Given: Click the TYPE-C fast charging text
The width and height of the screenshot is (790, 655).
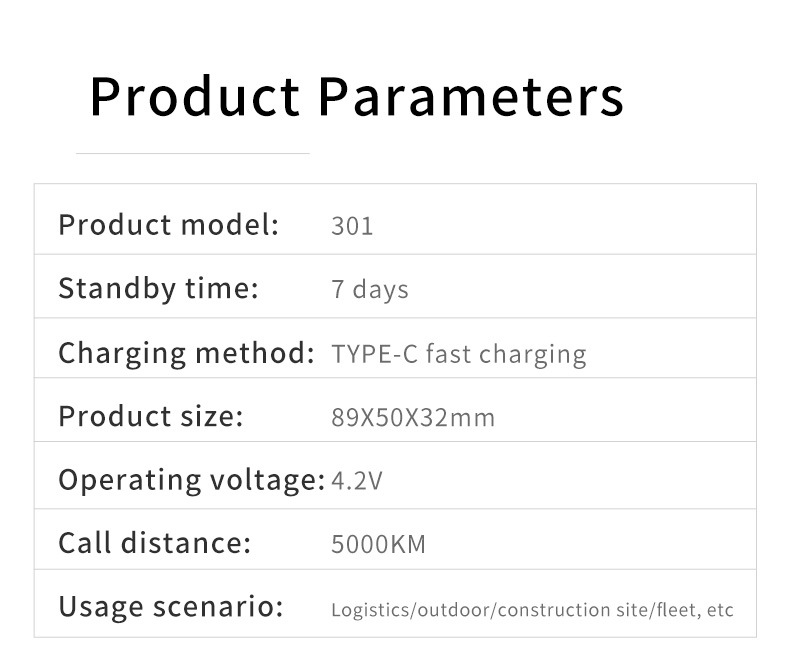Looking at the screenshot, I should tap(458, 354).
